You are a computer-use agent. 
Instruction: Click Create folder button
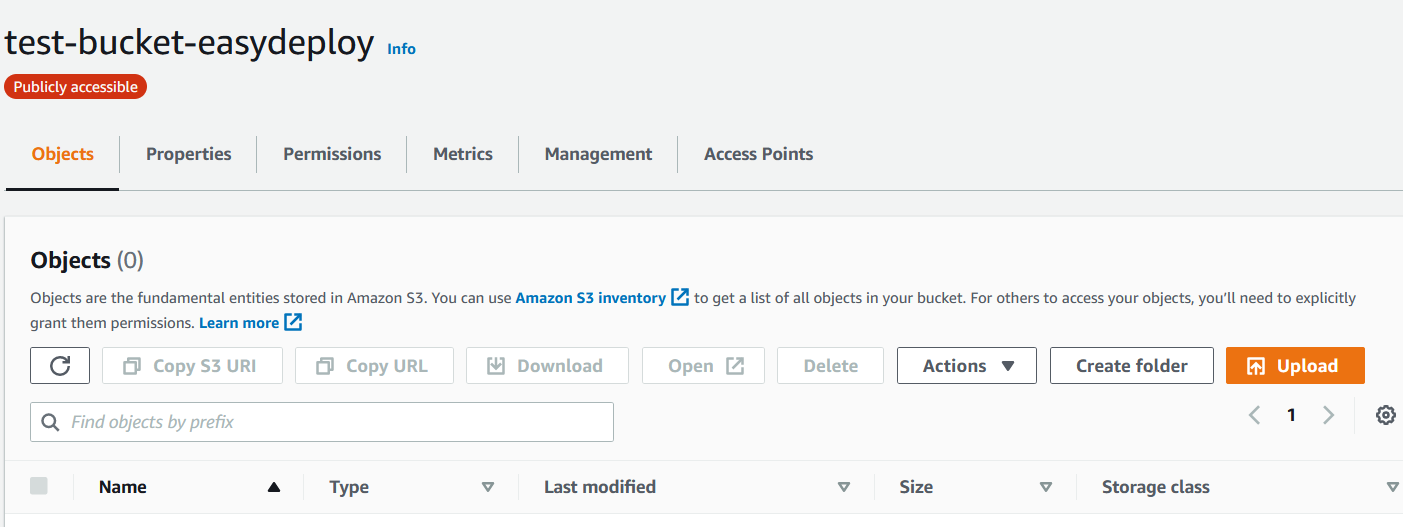coord(1132,366)
